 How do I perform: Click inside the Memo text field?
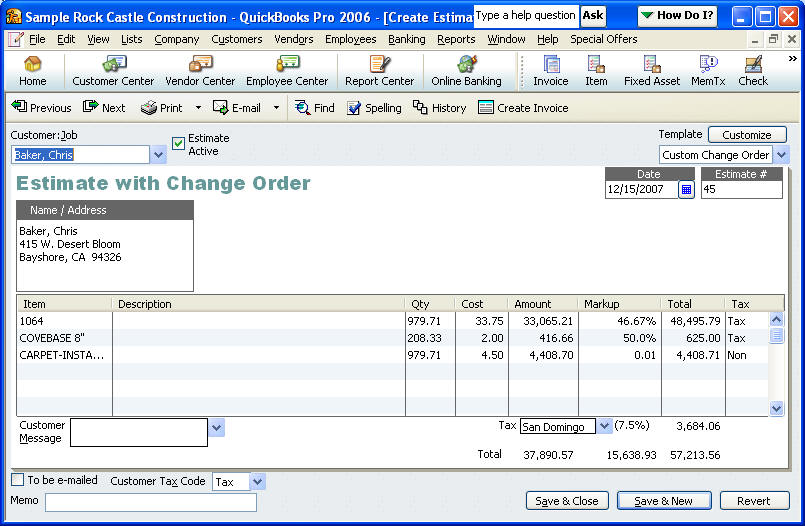(150, 502)
